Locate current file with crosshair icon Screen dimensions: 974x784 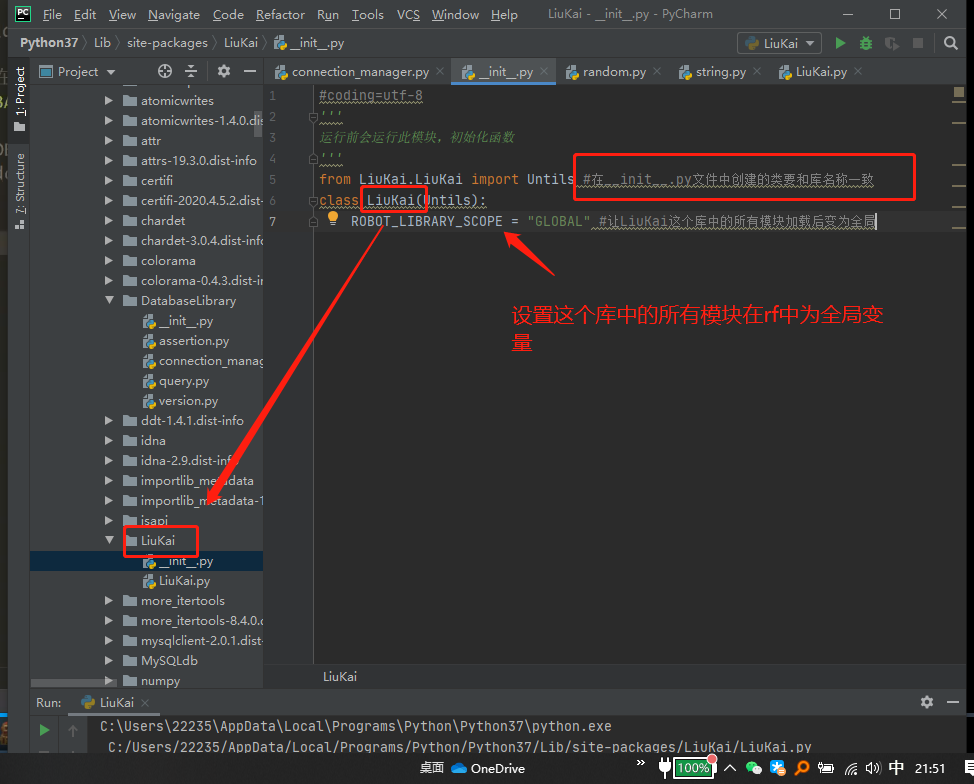pos(165,71)
